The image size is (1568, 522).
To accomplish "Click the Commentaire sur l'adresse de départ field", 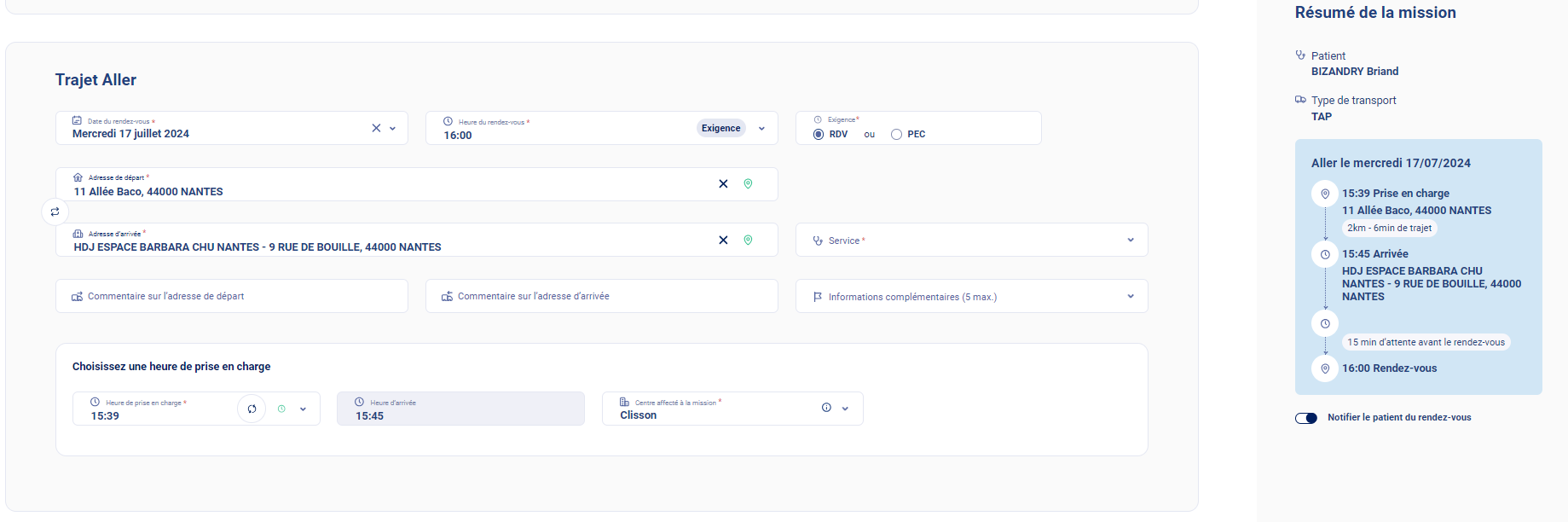I will click(x=232, y=297).
